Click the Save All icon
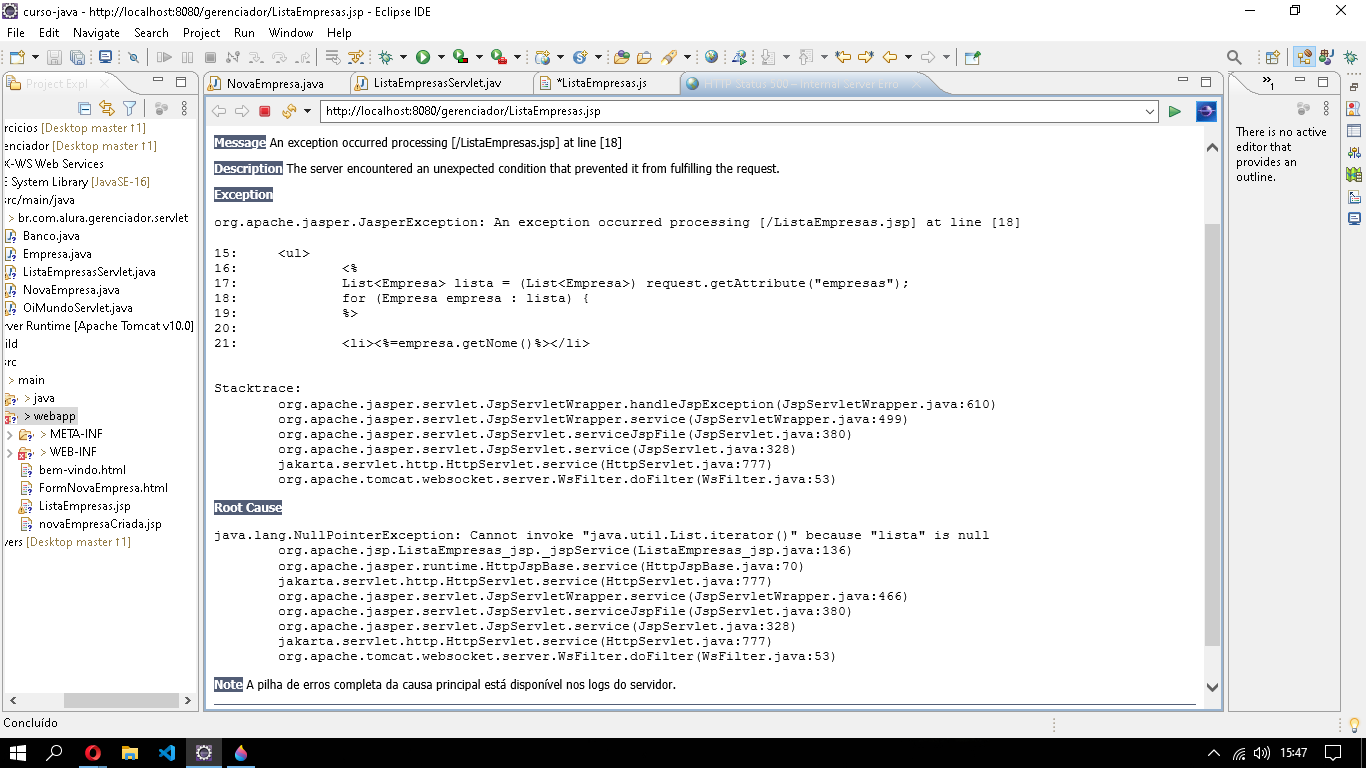 pos(76,58)
